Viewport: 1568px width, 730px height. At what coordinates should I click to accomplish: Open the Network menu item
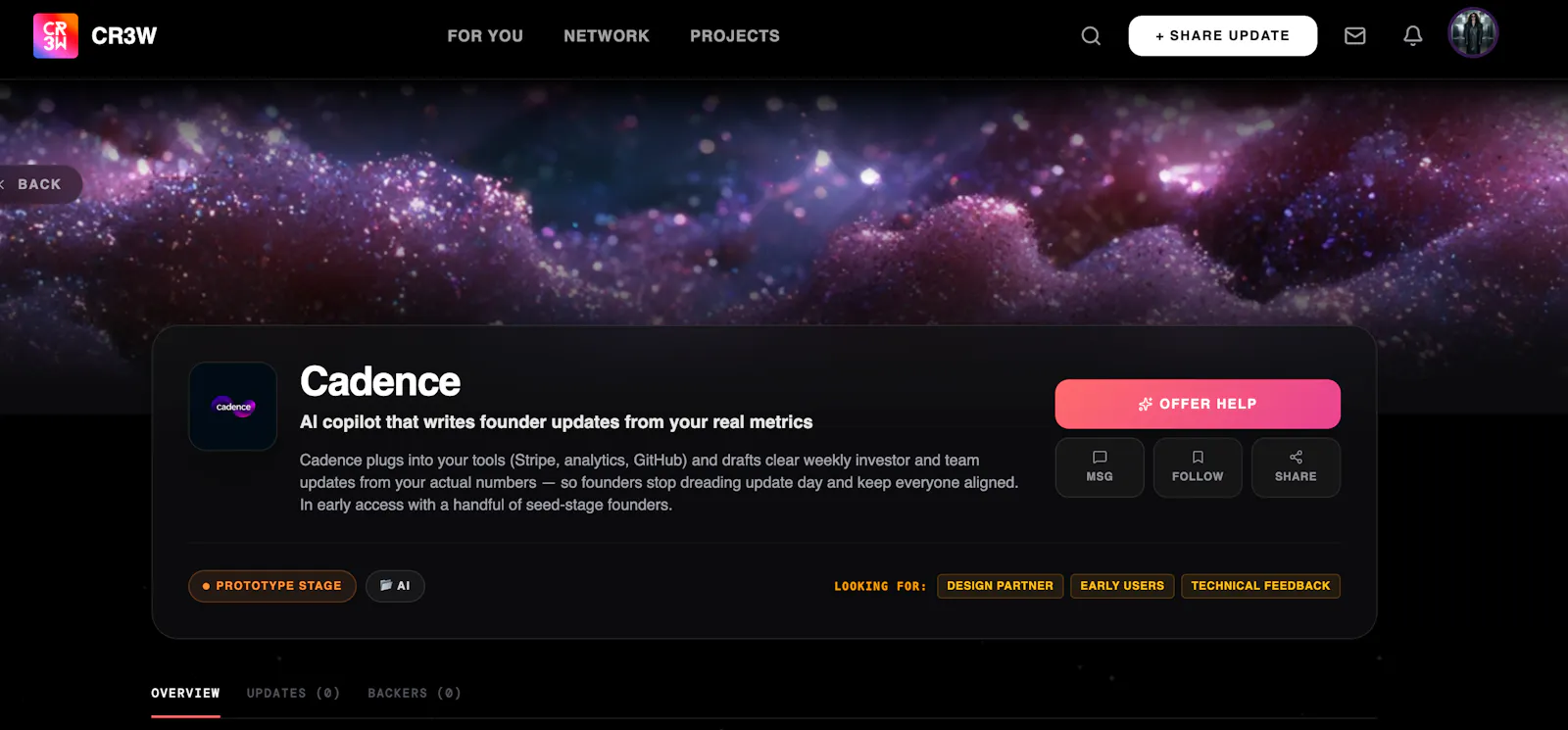[607, 36]
